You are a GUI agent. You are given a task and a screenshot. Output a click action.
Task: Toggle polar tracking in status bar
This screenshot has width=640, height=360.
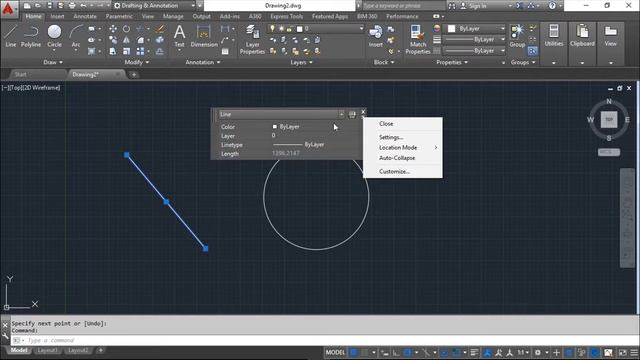[x=407, y=353]
